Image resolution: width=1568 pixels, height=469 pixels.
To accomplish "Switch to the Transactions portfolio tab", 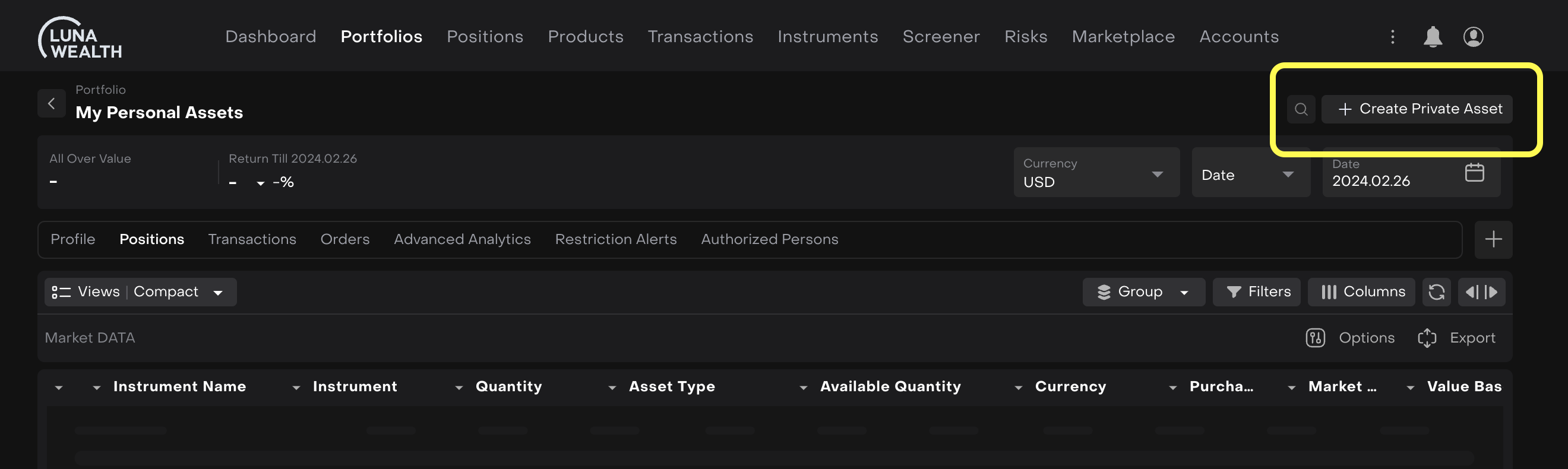I will click(252, 239).
